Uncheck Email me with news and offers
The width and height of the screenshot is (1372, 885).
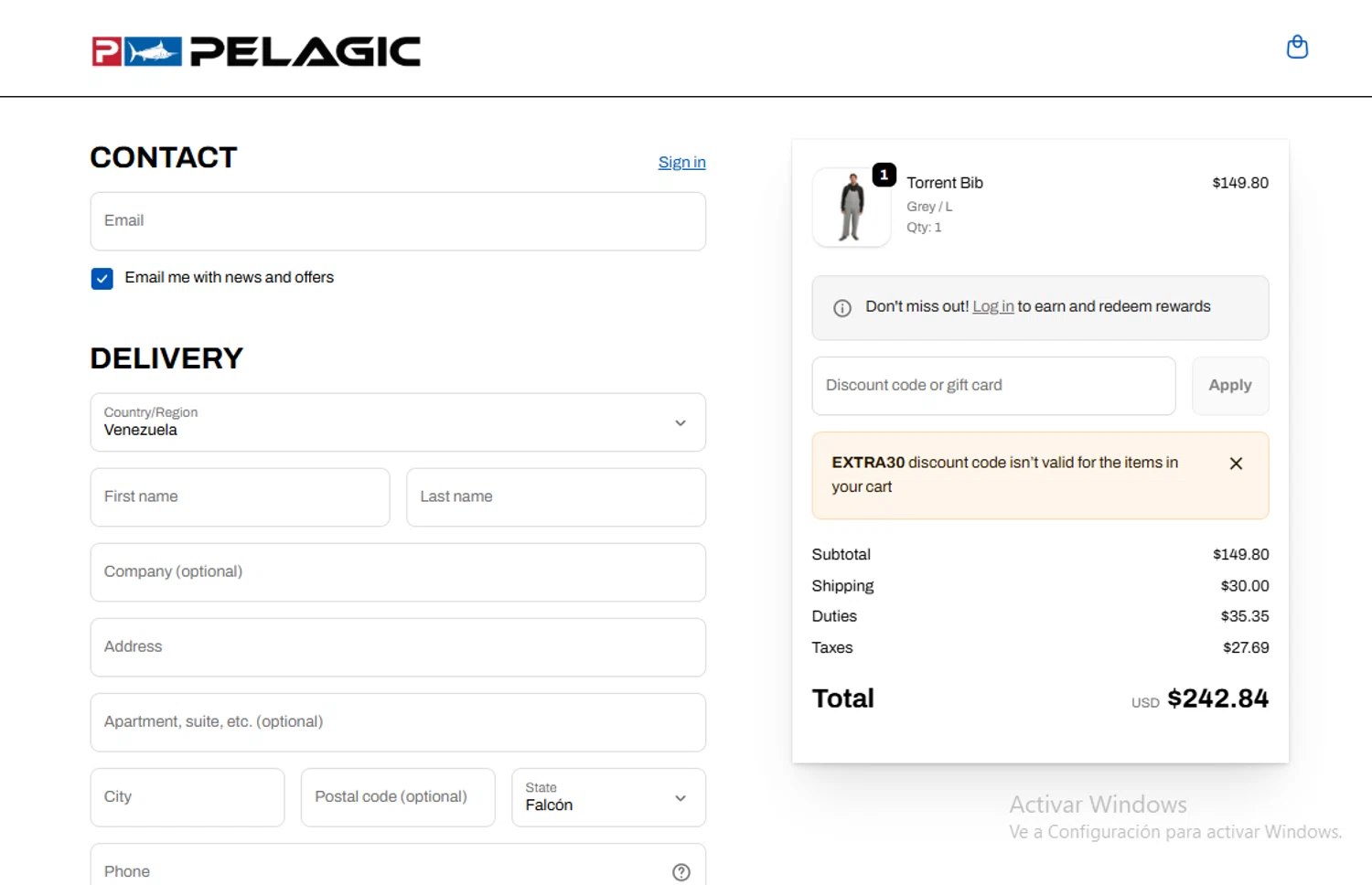click(102, 278)
